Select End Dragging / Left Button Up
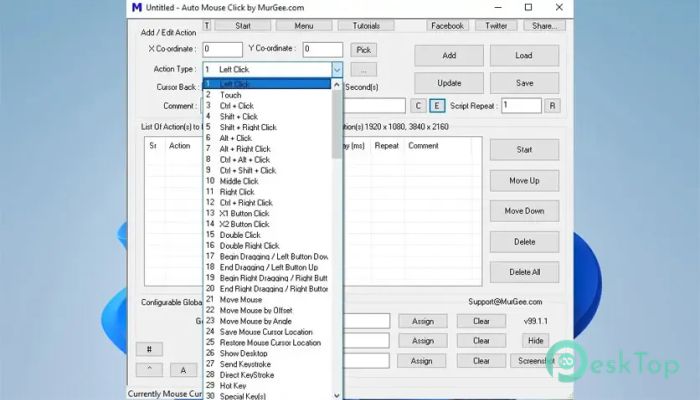Image resolution: width=700 pixels, height=400 pixels. point(267,267)
